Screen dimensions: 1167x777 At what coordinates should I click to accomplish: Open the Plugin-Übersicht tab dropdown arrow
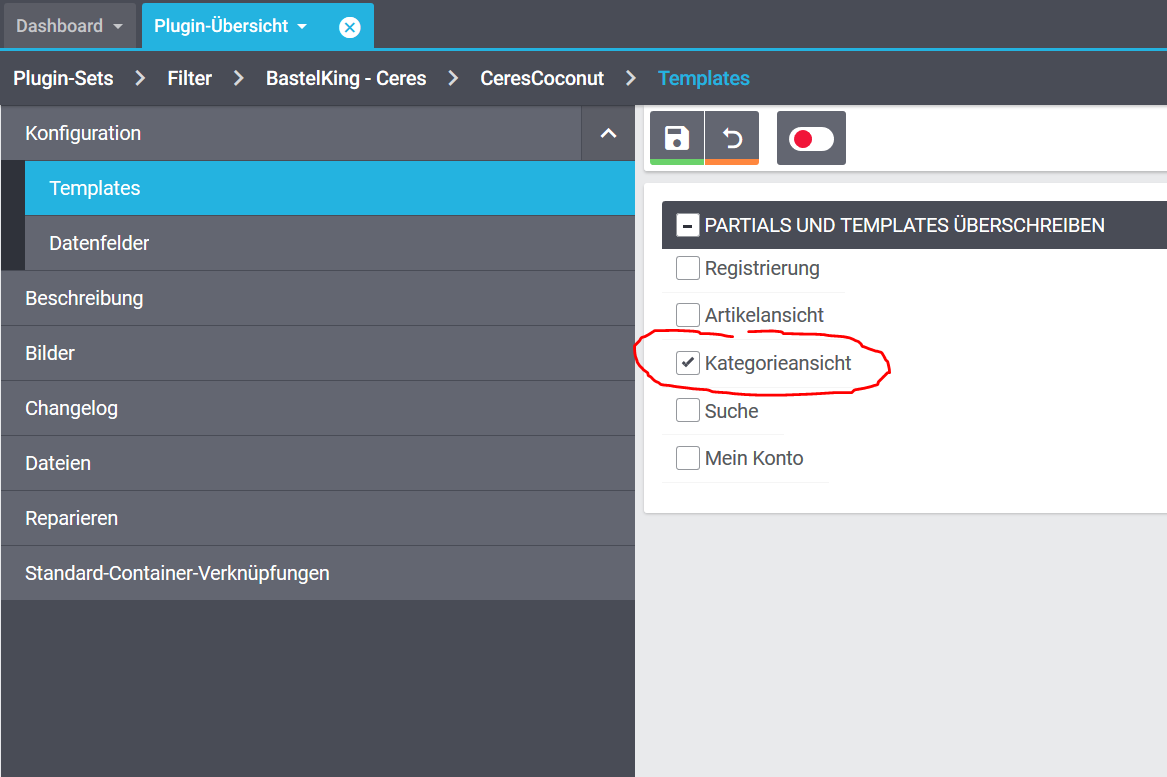tap(302, 26)
